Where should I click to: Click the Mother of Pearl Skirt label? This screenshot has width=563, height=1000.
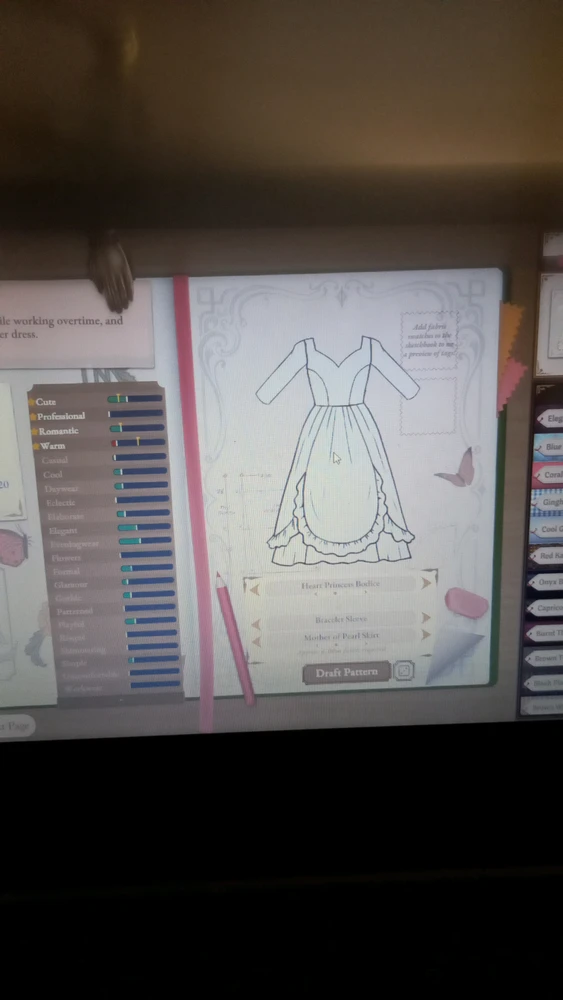(x=341, y=636)
